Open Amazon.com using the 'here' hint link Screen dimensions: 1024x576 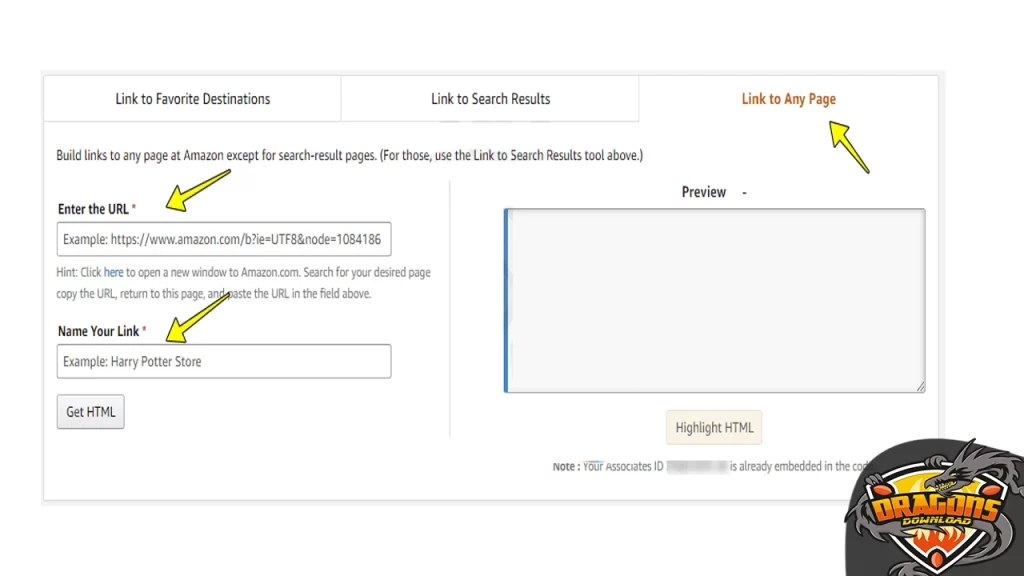pos(113,272)
